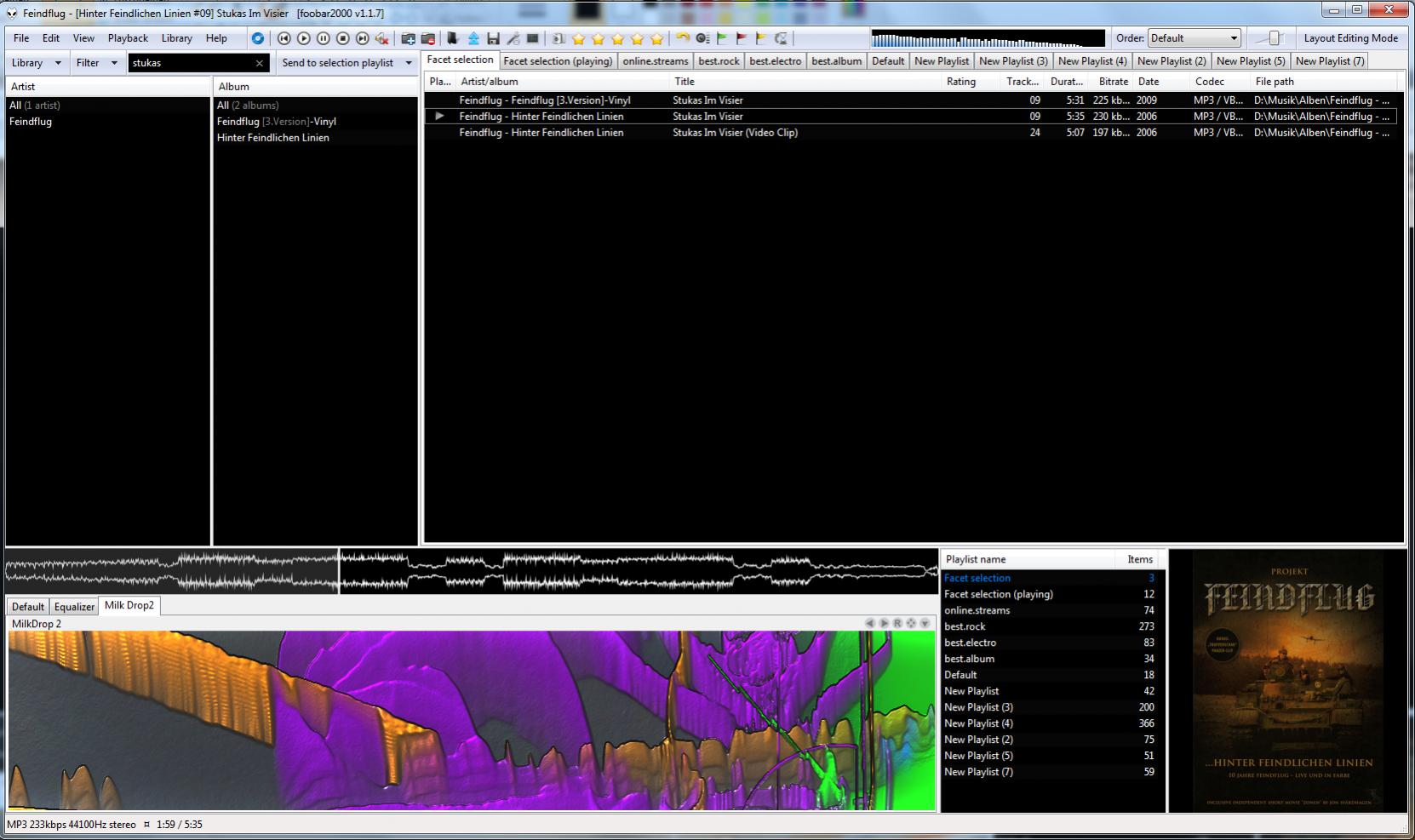Open the Playback menu

point(128,38)
